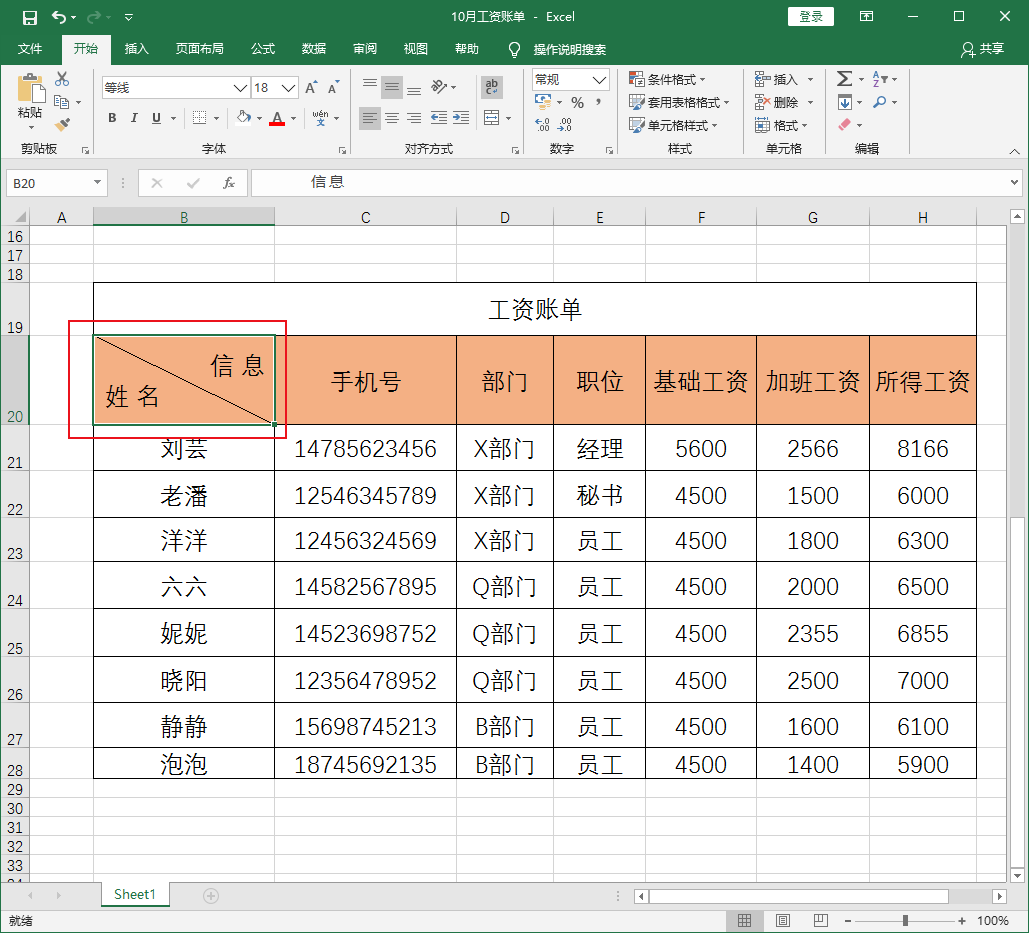Toggle bold formatting with the B button
The height and width of the screenshot is (933, 1029).
click(111, 118)
